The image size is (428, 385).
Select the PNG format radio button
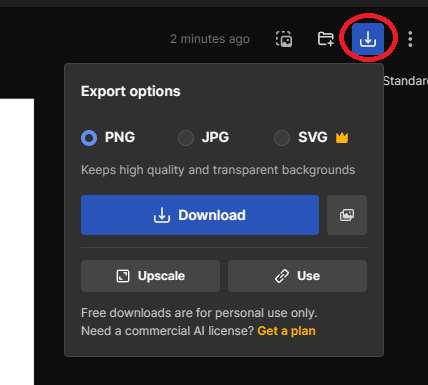(x=89, y=138)
